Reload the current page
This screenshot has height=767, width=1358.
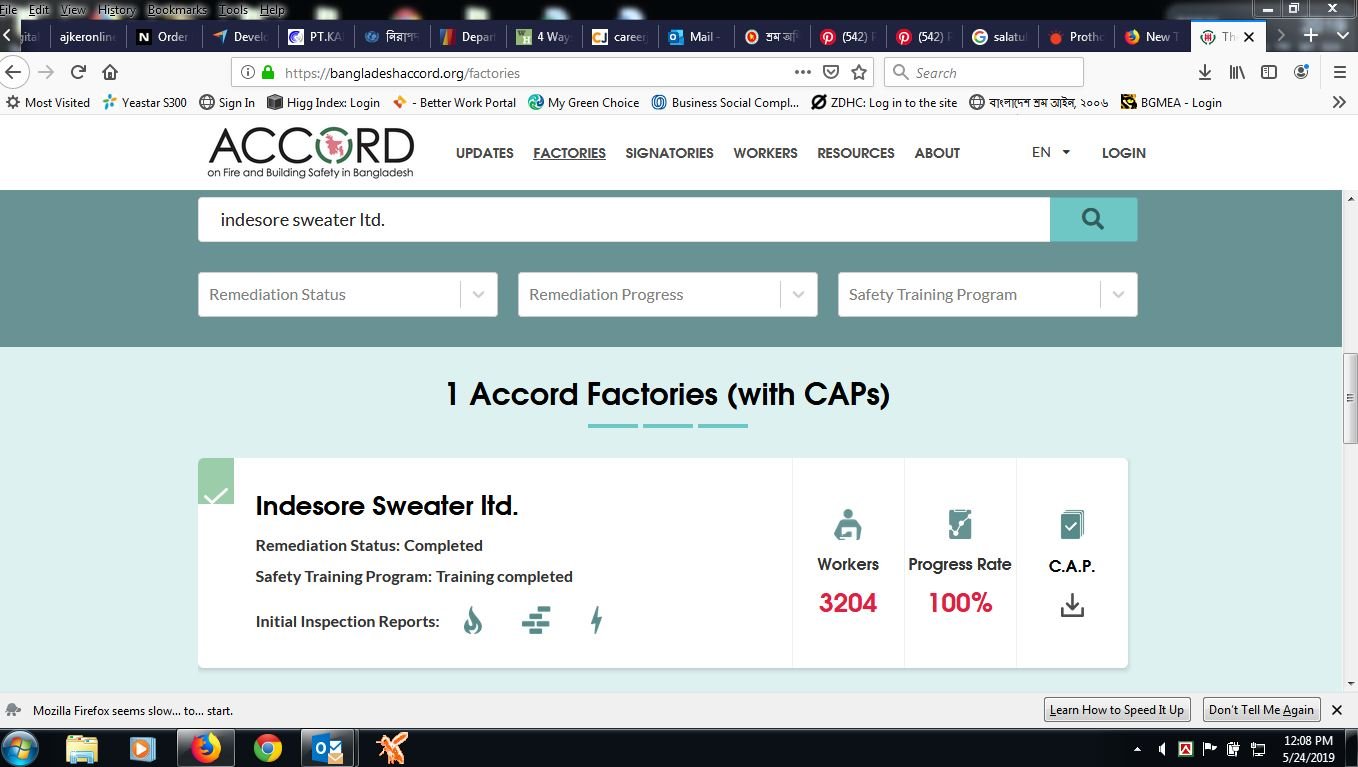click(x=78, y=72)
